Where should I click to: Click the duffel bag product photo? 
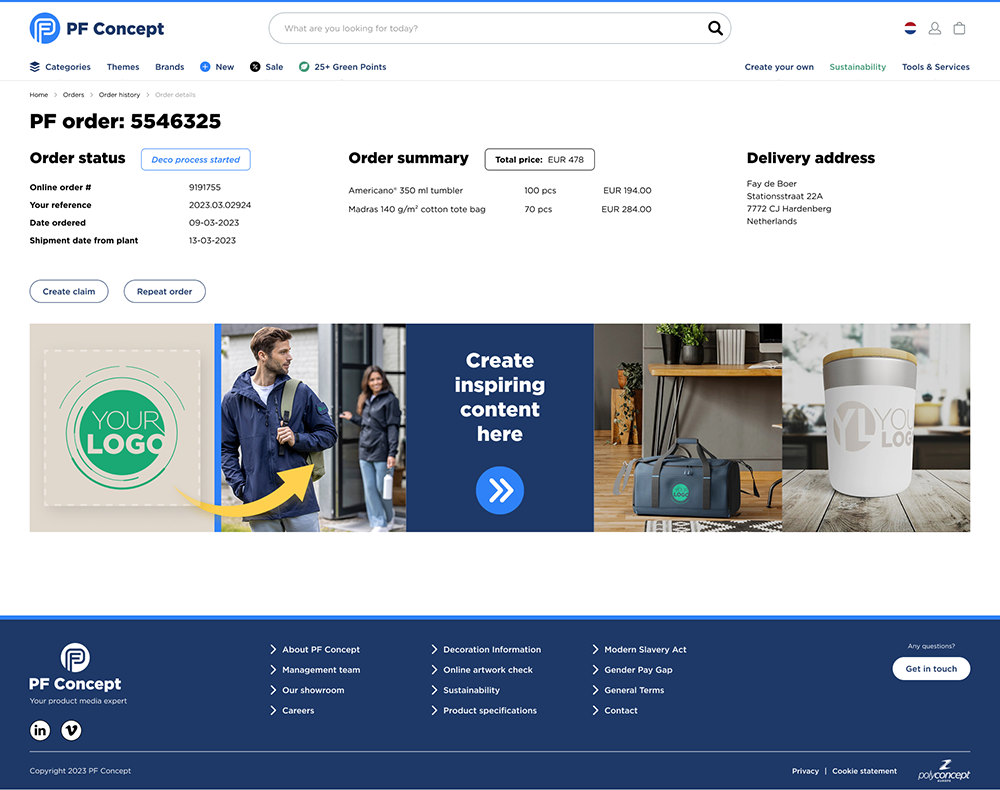(688, 428)
